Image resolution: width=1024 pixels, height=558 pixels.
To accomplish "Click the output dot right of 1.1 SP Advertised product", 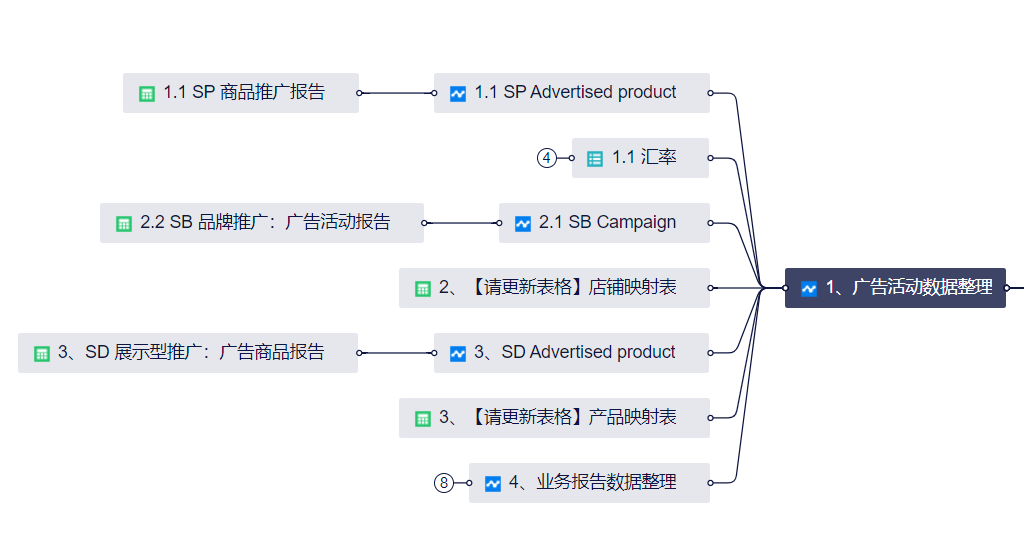I will coord(711,93).
